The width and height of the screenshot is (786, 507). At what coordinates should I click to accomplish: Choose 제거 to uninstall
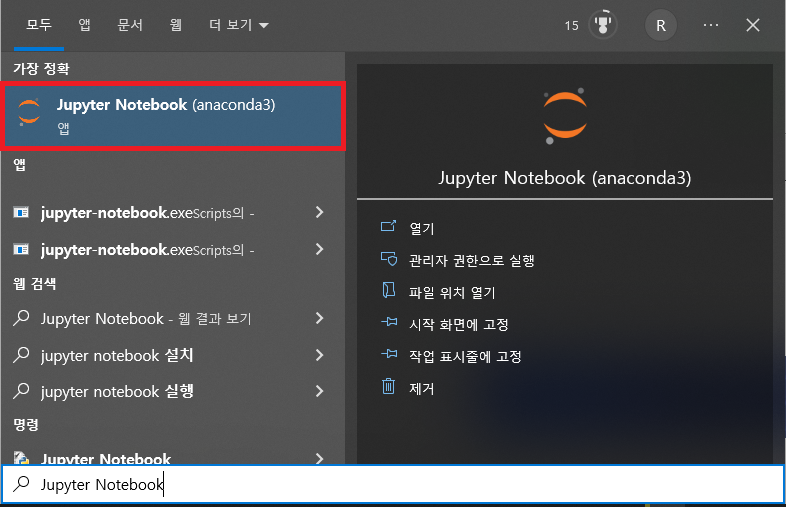pos(422,389)
